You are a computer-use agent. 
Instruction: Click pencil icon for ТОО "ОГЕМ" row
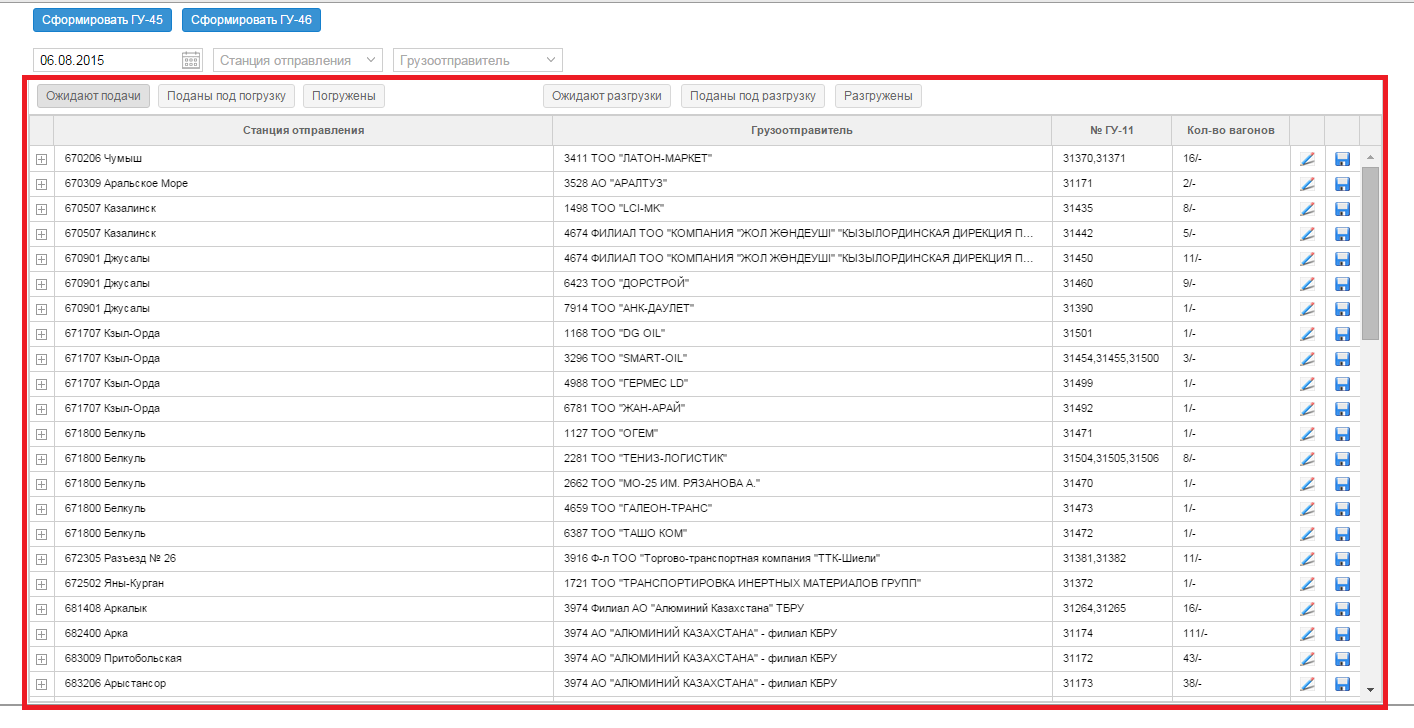(x=1307, y=433)
